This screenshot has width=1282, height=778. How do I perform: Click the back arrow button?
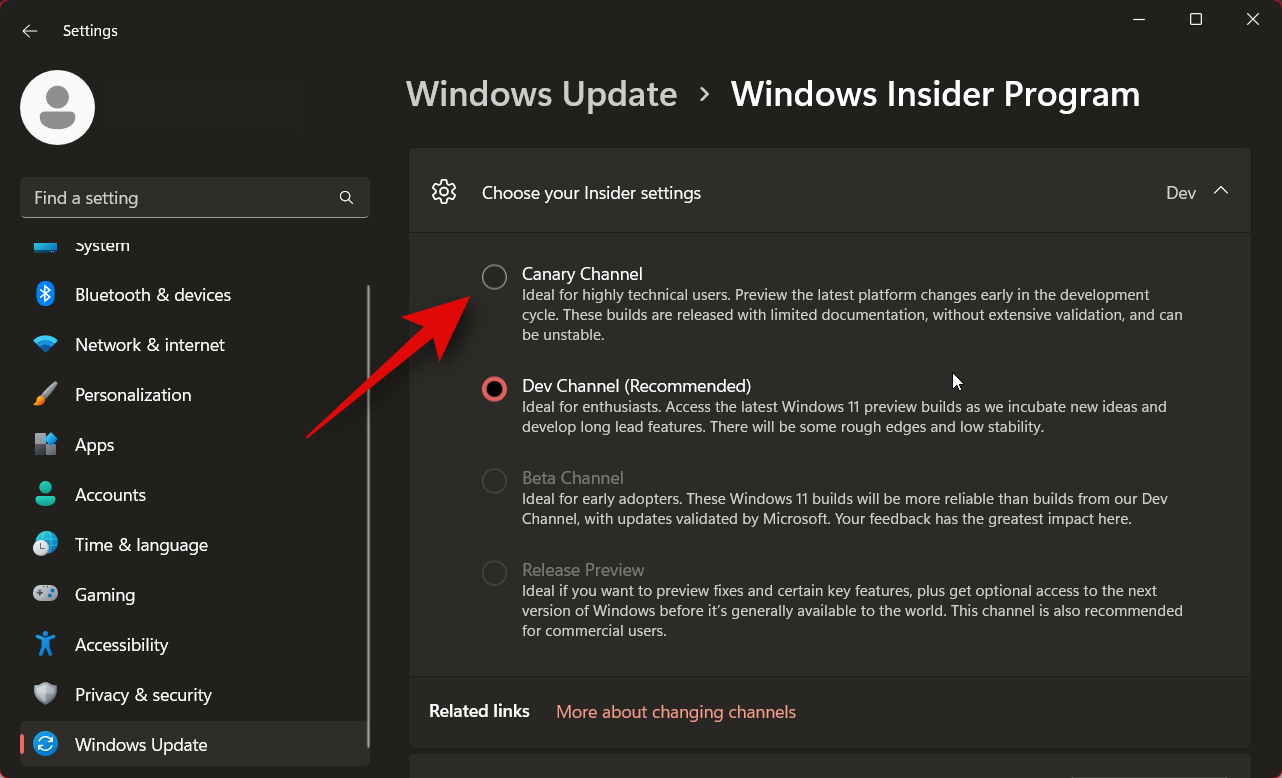coord(29,30)
